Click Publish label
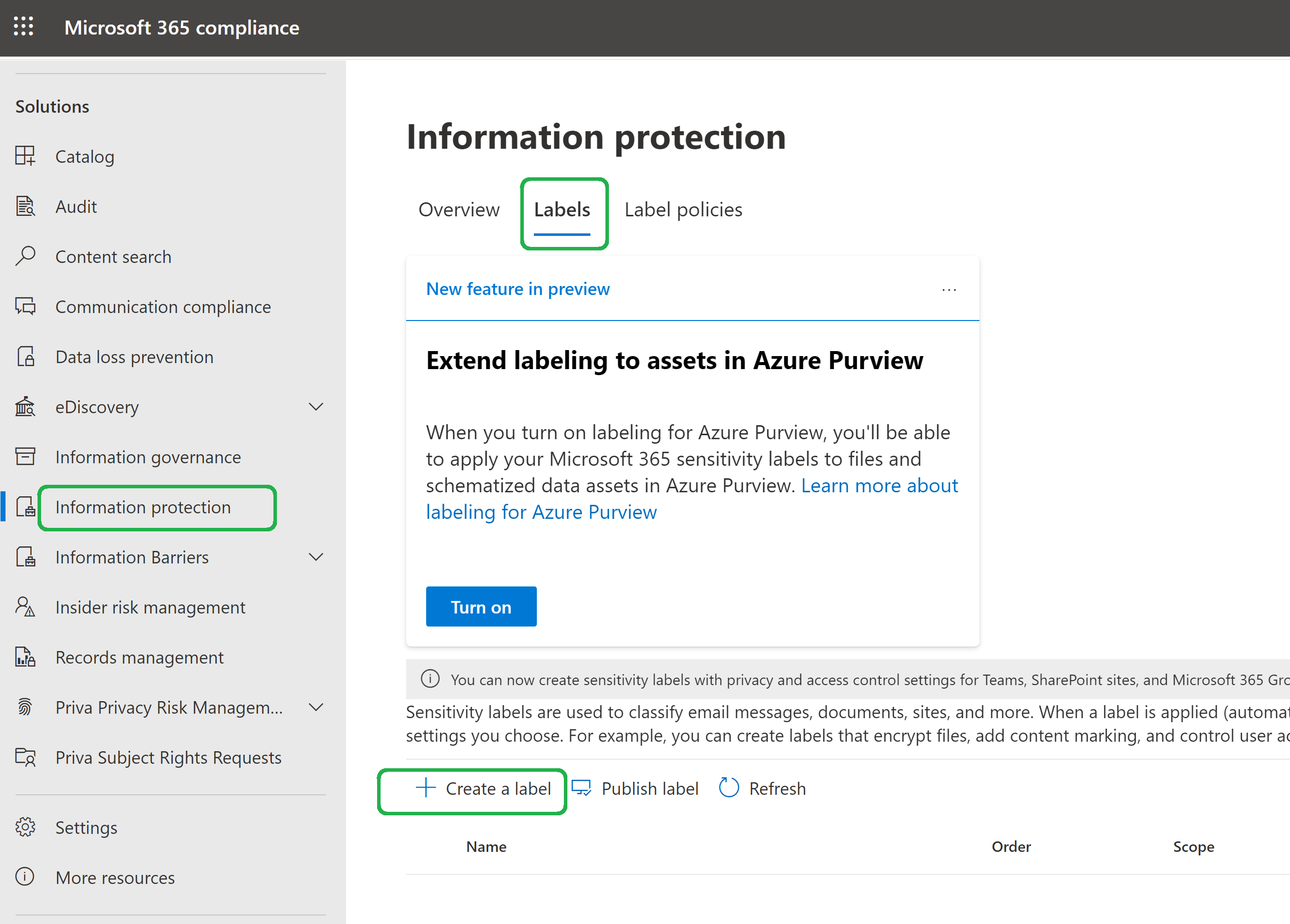This screenshot has height=924, width=1290. (x=635, y=788)
